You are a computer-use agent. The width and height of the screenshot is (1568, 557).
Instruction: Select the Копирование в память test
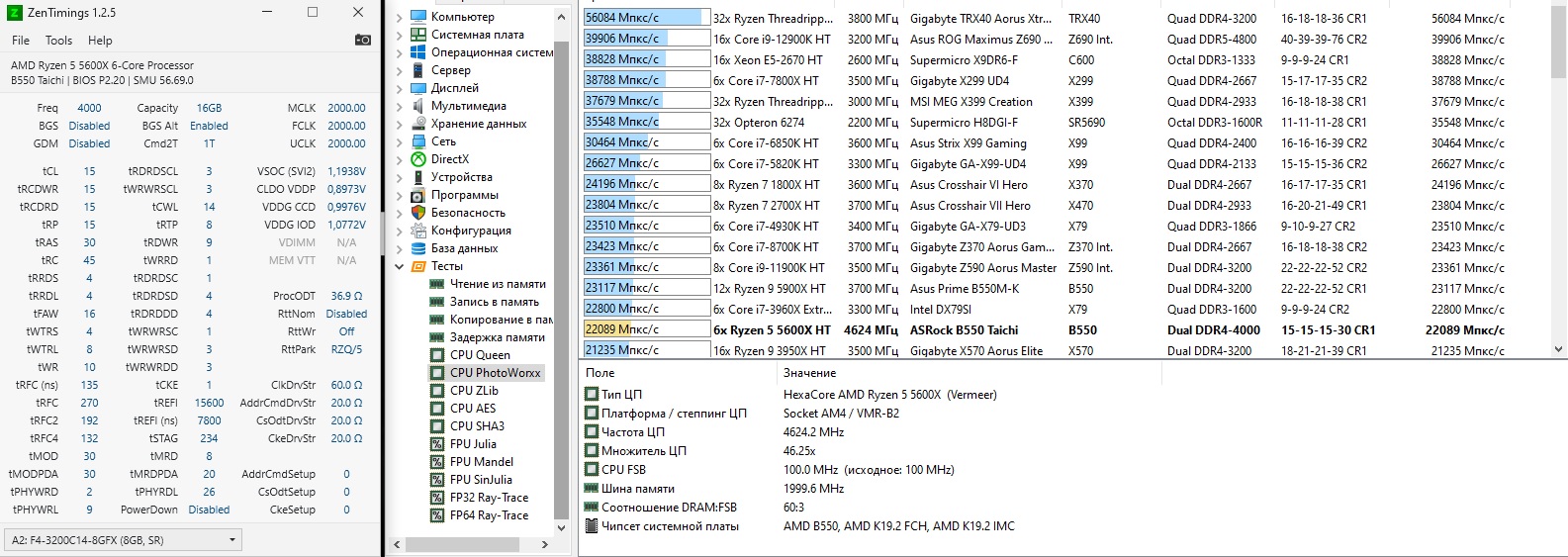(x=501, y=320)
